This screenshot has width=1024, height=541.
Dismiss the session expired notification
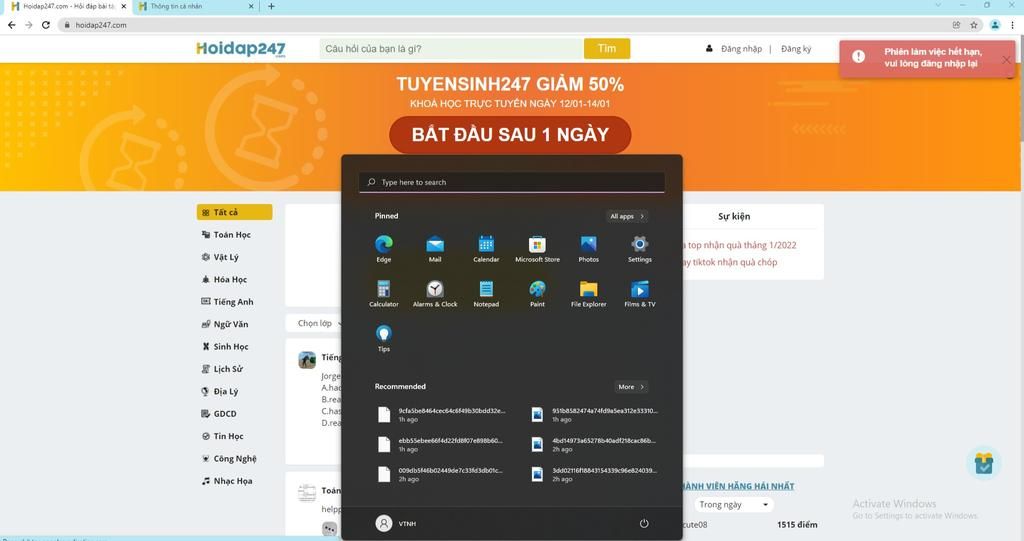click(x=1006, y=59)
